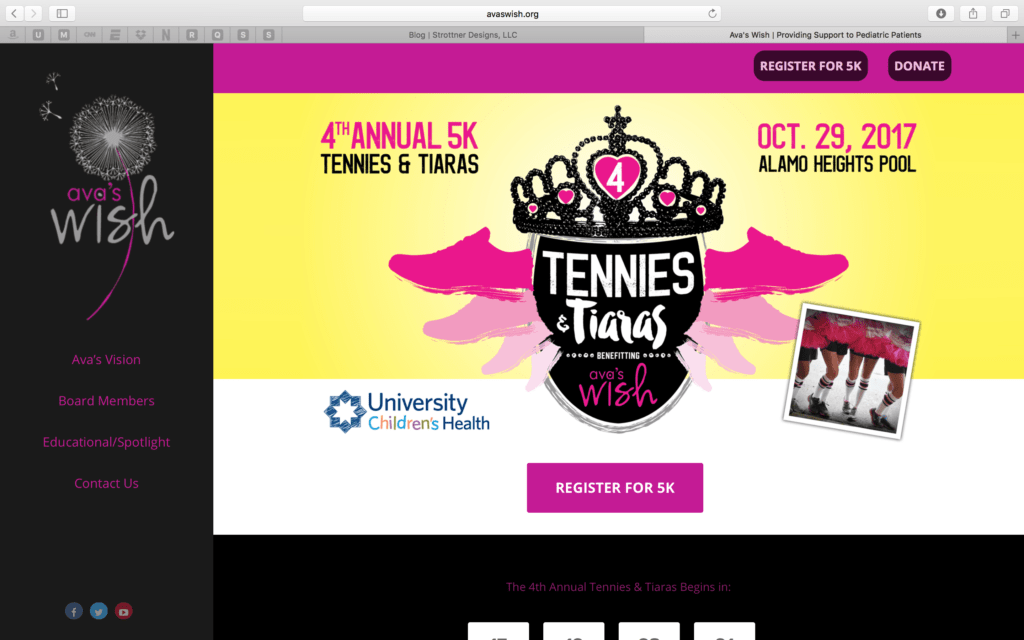Click the avaswish.org address field
The width and height of the screenshot is (1024, 640).
512,14
